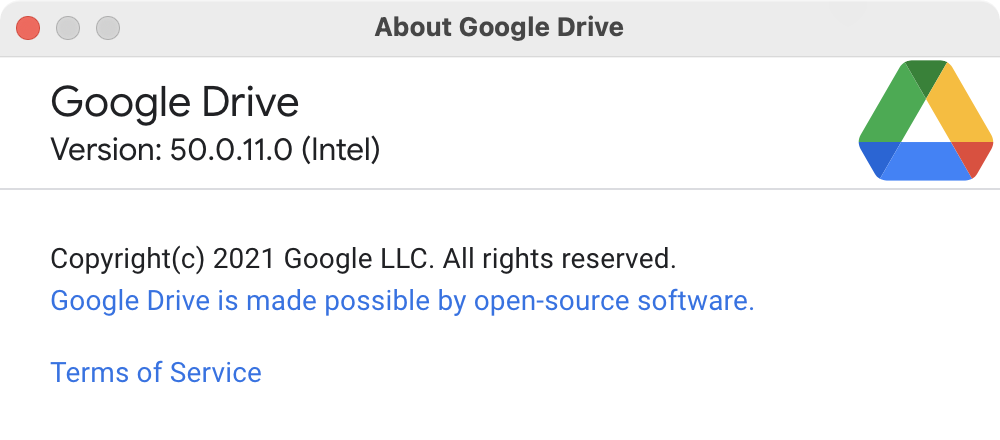Screen dimensions: 1000x440
Task: Close the About Google Drive window
Action: click(28, 28)
